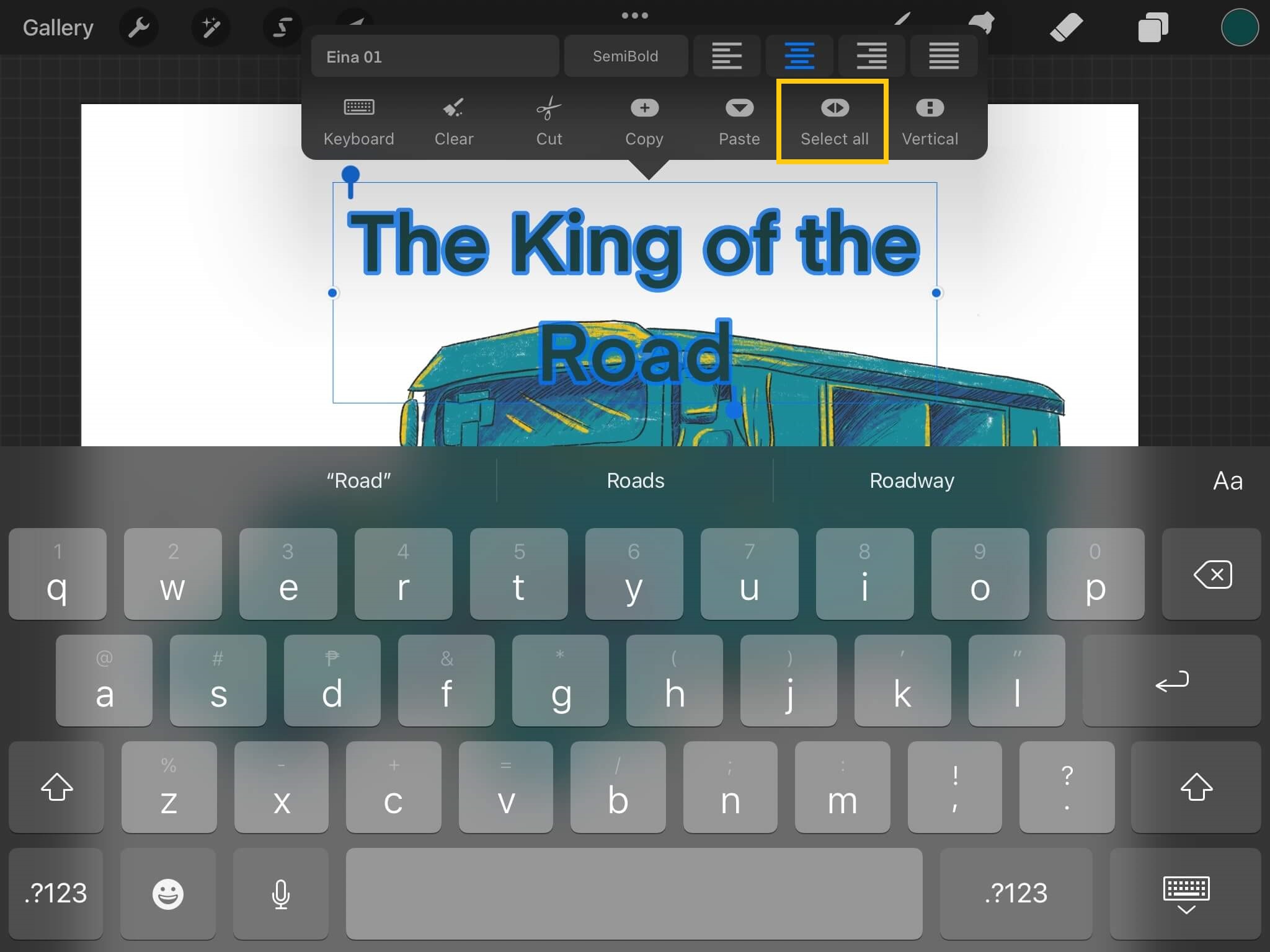Screen dimensions: 1270x952
Task: Tap Clear in the text menu
Action: tap(454, 121)
